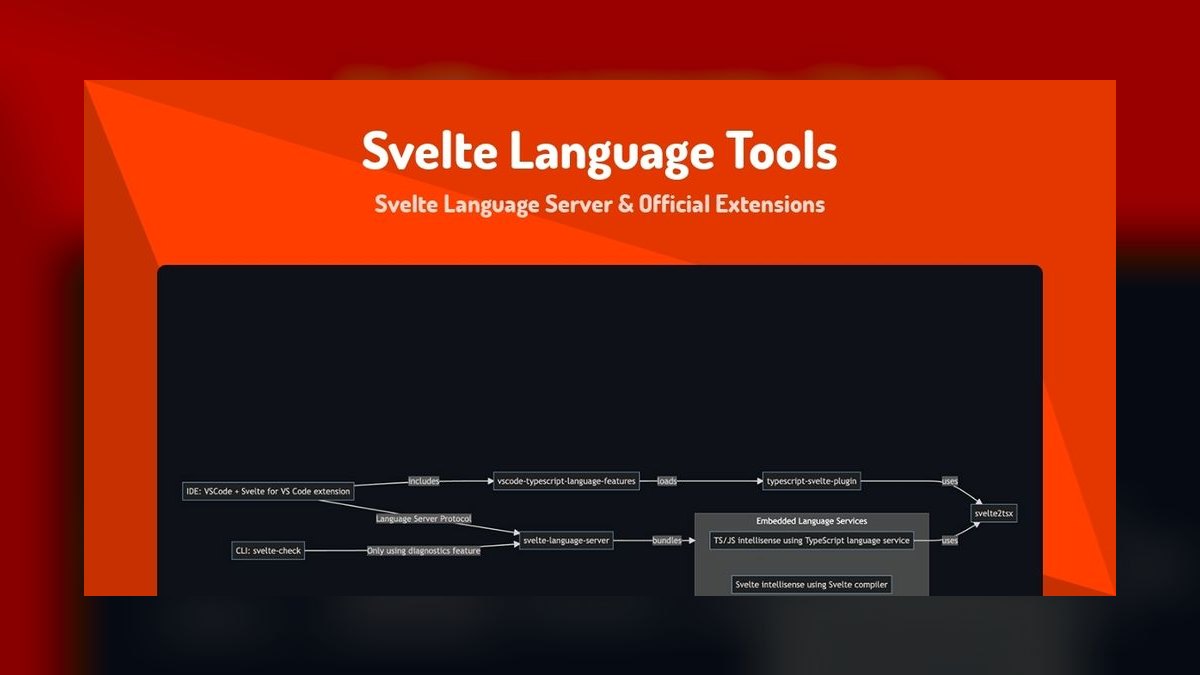This screenshot has height=675, width=1200.
Task: Click the 'vscode-typescript-language-features' node
Action: [x=566, y=481]
